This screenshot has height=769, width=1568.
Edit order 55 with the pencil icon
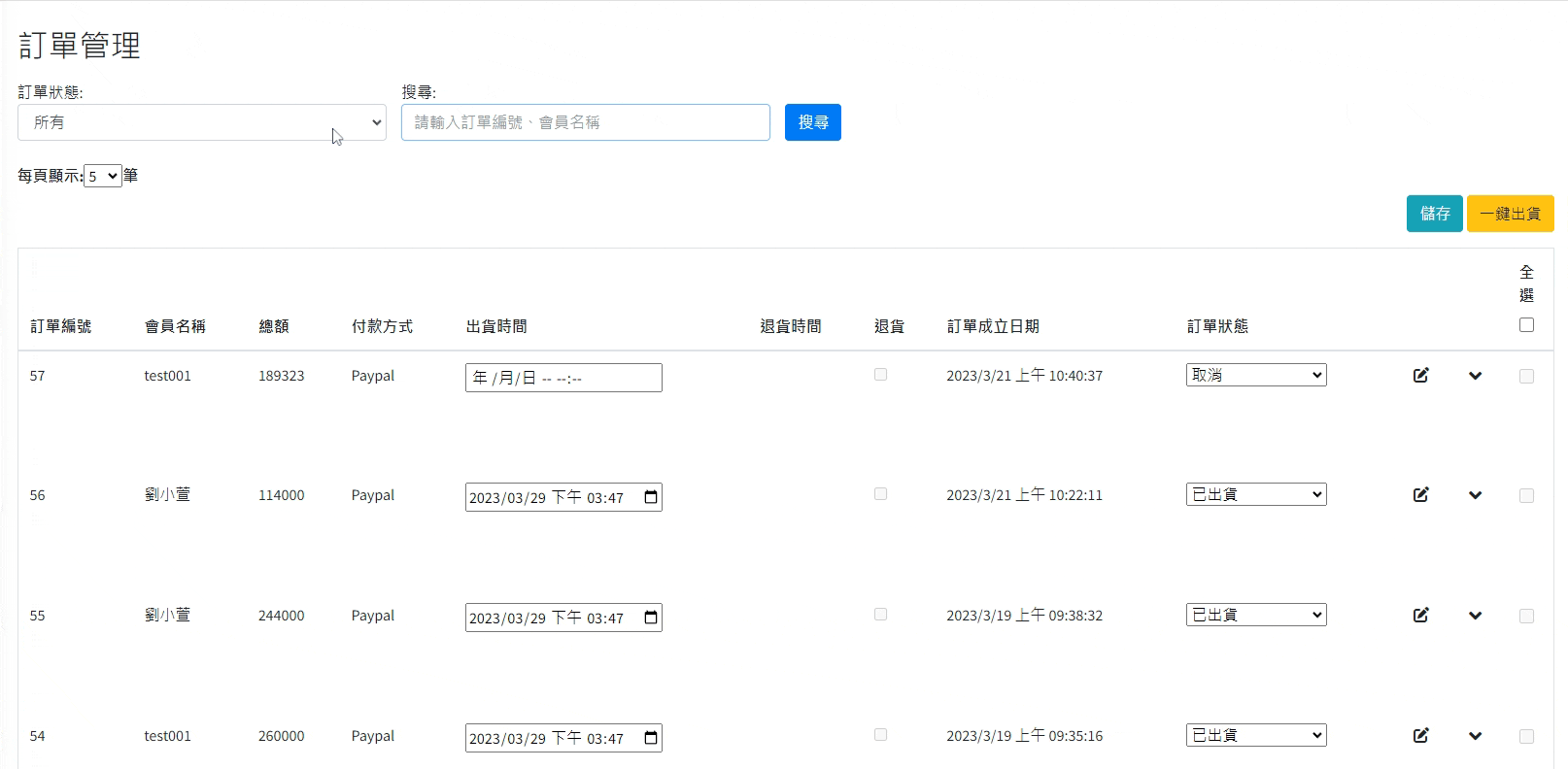click(1420, 615)
